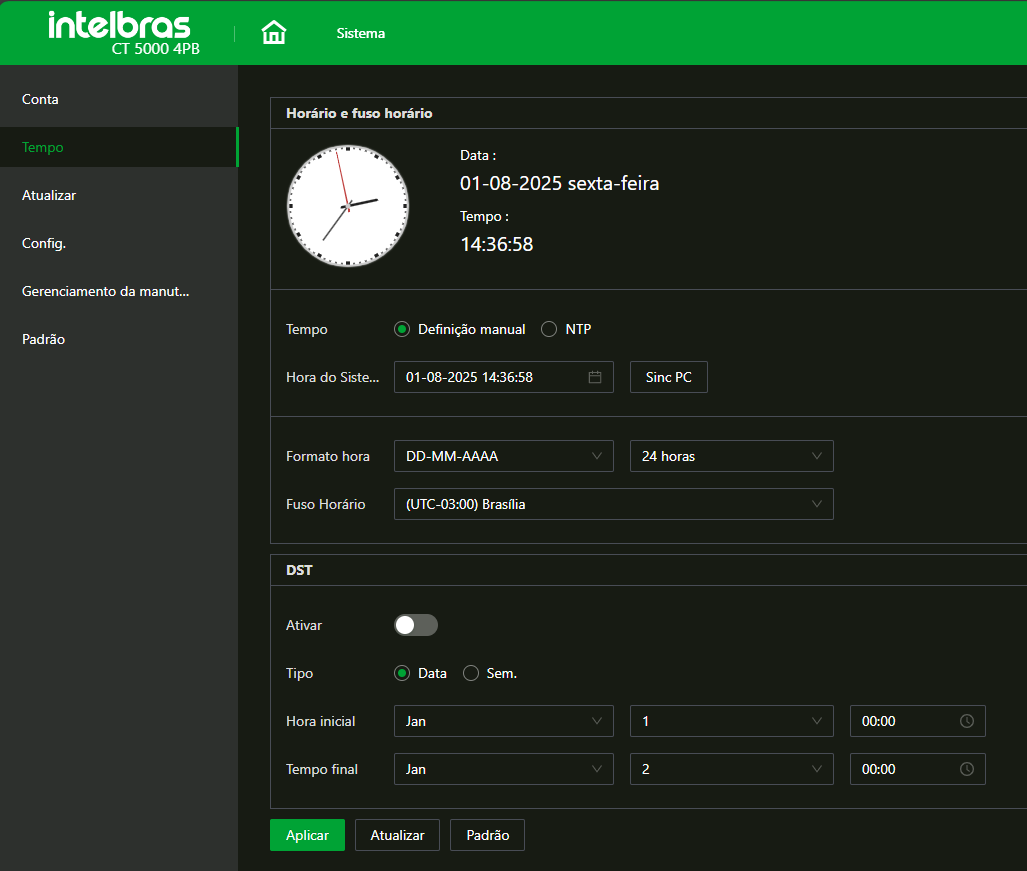Open the DD-MM-AAAA date format dropdown

coord(503,456)
